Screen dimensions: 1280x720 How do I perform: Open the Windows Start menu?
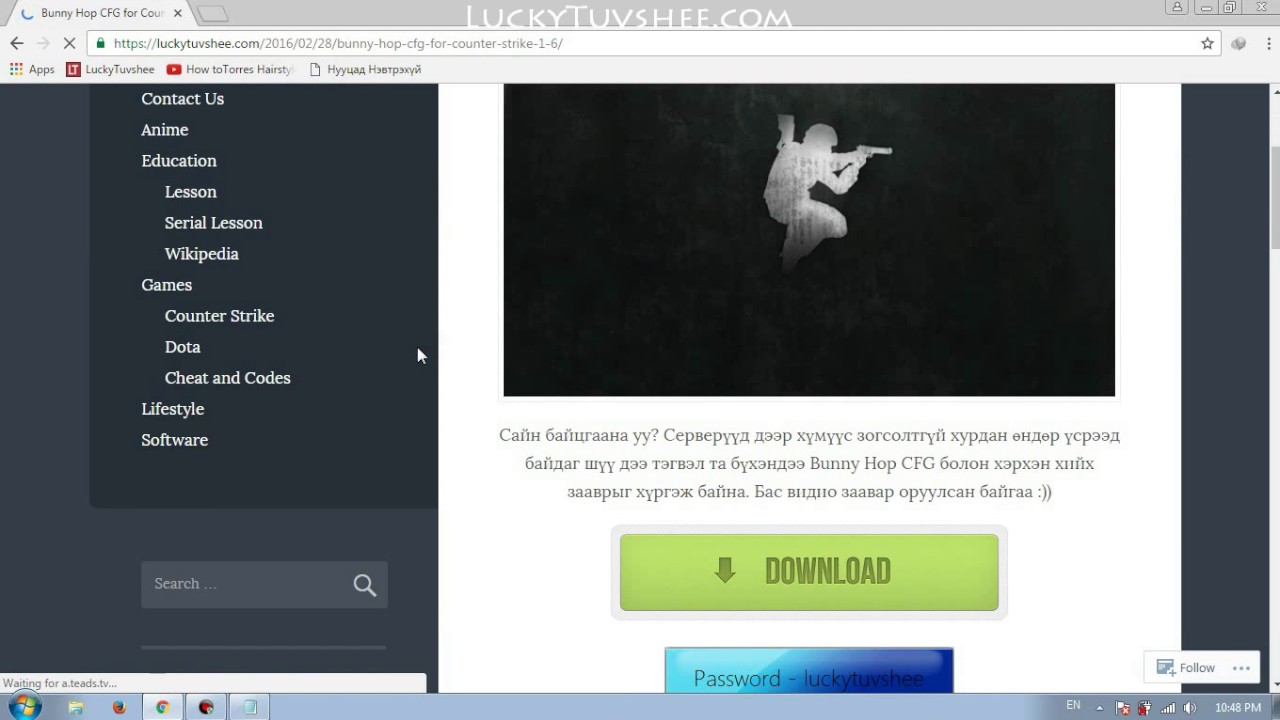(25, 707)
